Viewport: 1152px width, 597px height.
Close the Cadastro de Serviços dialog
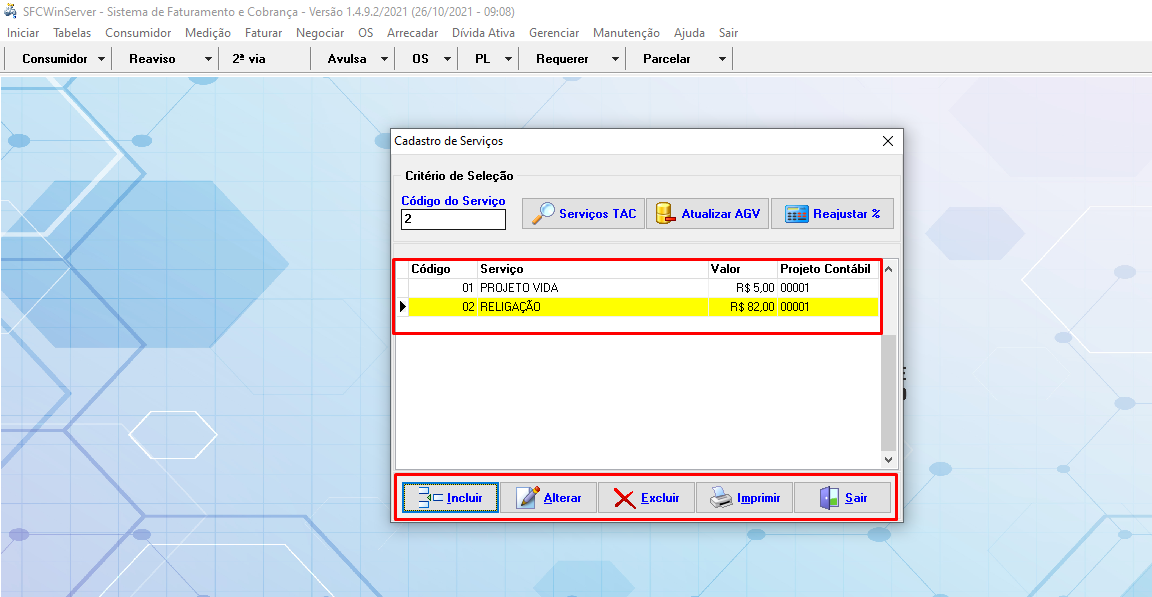click(x=887, y=141)
